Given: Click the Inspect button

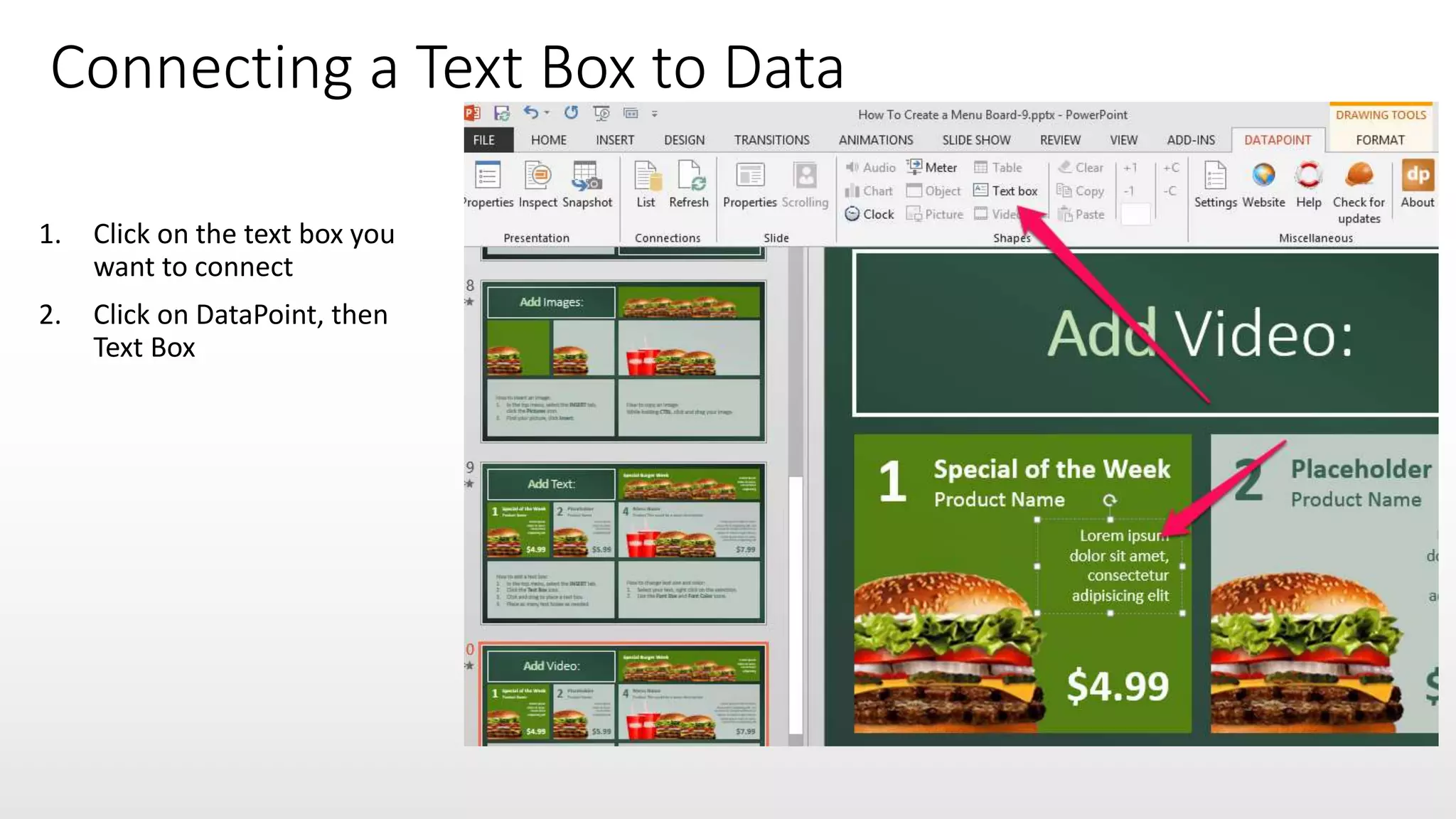Looking at the screenshot, I should [538, 185].
